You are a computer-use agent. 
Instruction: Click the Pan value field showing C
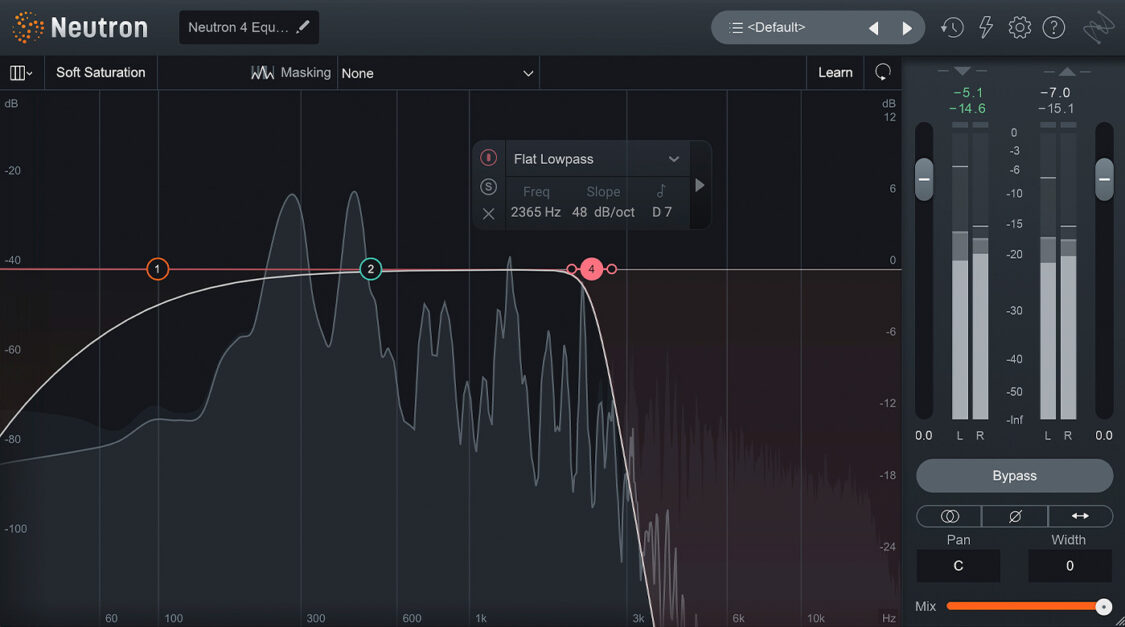click(x=957, y=566)
